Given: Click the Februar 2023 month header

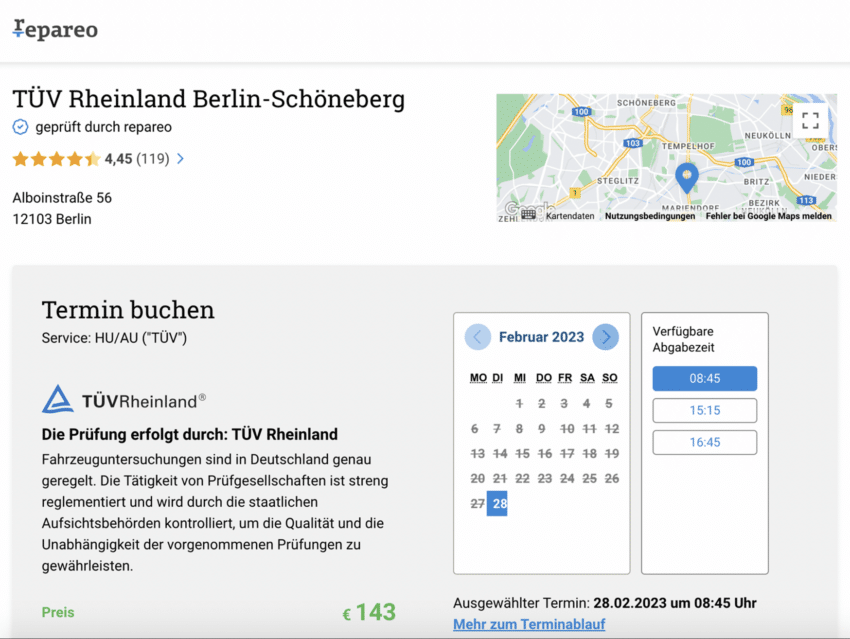Looking at the screenshot, I should pos(541,337).
